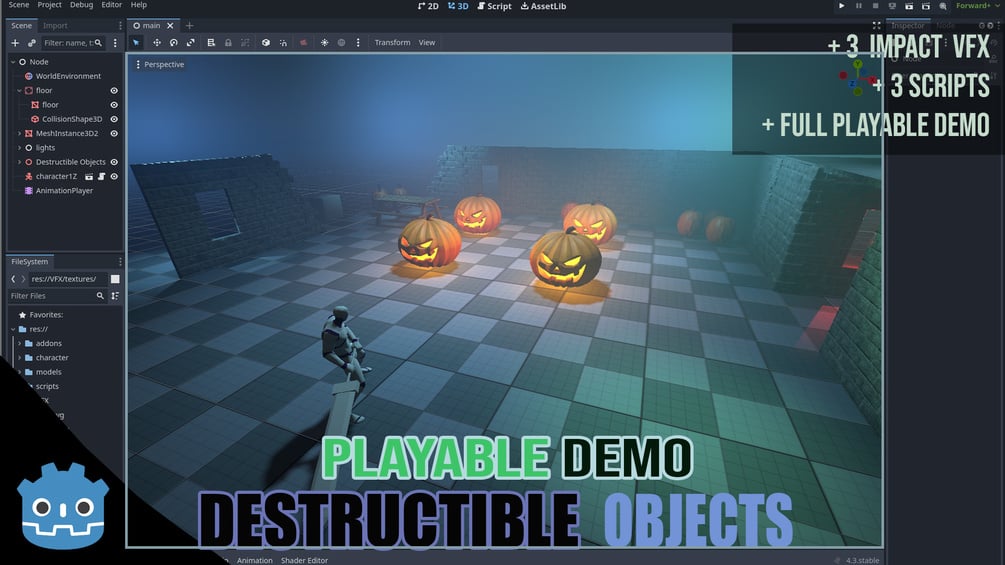Screen dimensions: 1005x565
Task: Open the Project menu
Action: point(49,4)
